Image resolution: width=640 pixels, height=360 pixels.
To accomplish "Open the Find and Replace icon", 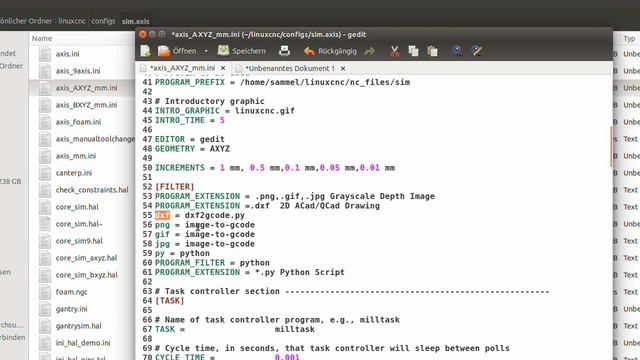I will 476,51.
